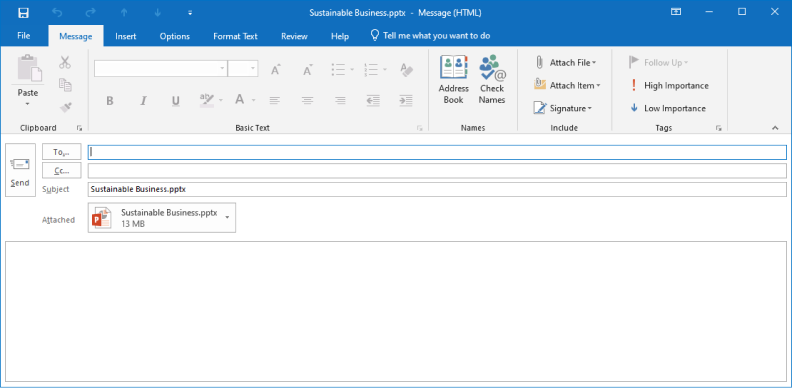This screenshot has height=388, width=792.
Task: Toggle Align Right
Action: (x=340, y=100)
